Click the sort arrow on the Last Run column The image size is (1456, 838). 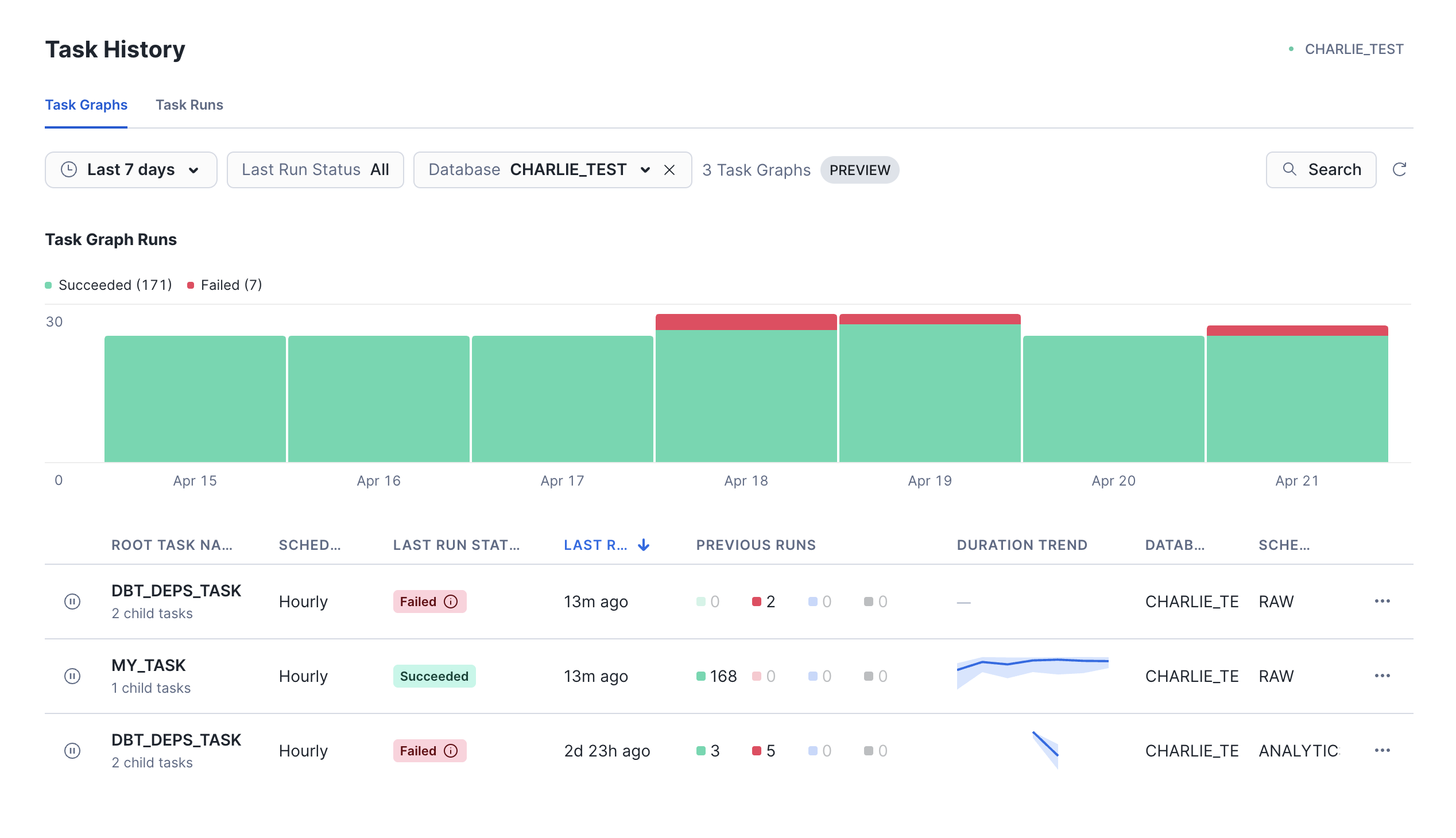pos(644,545)
